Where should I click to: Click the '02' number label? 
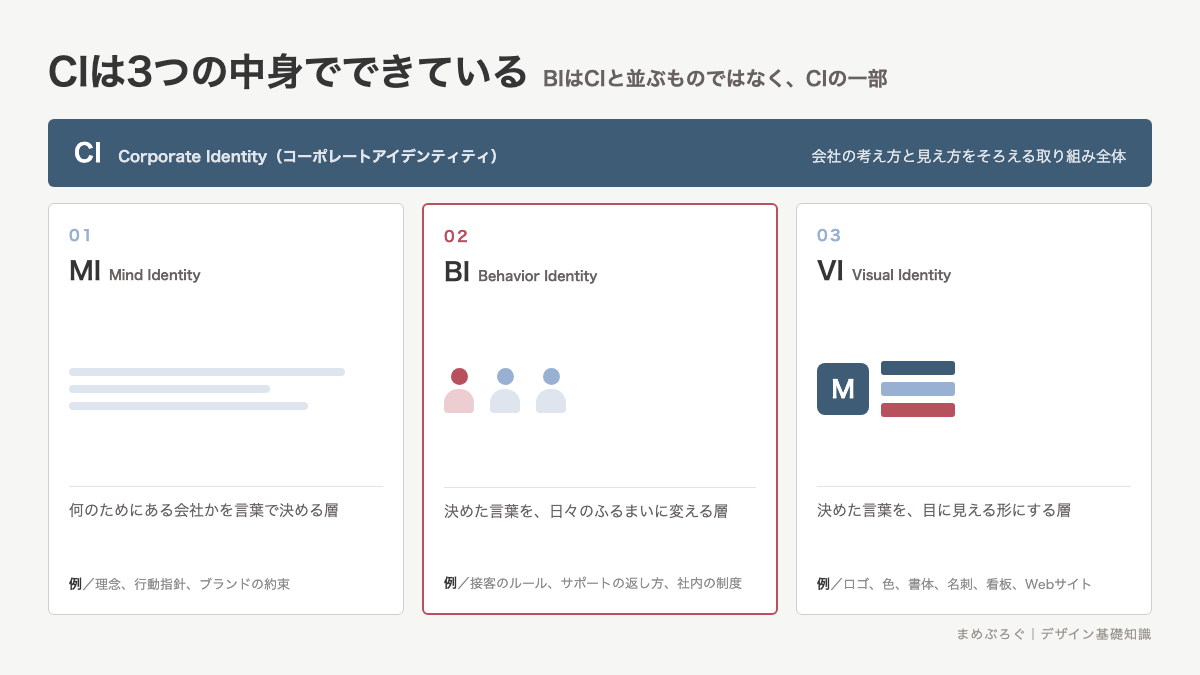(x=456, y=236)
